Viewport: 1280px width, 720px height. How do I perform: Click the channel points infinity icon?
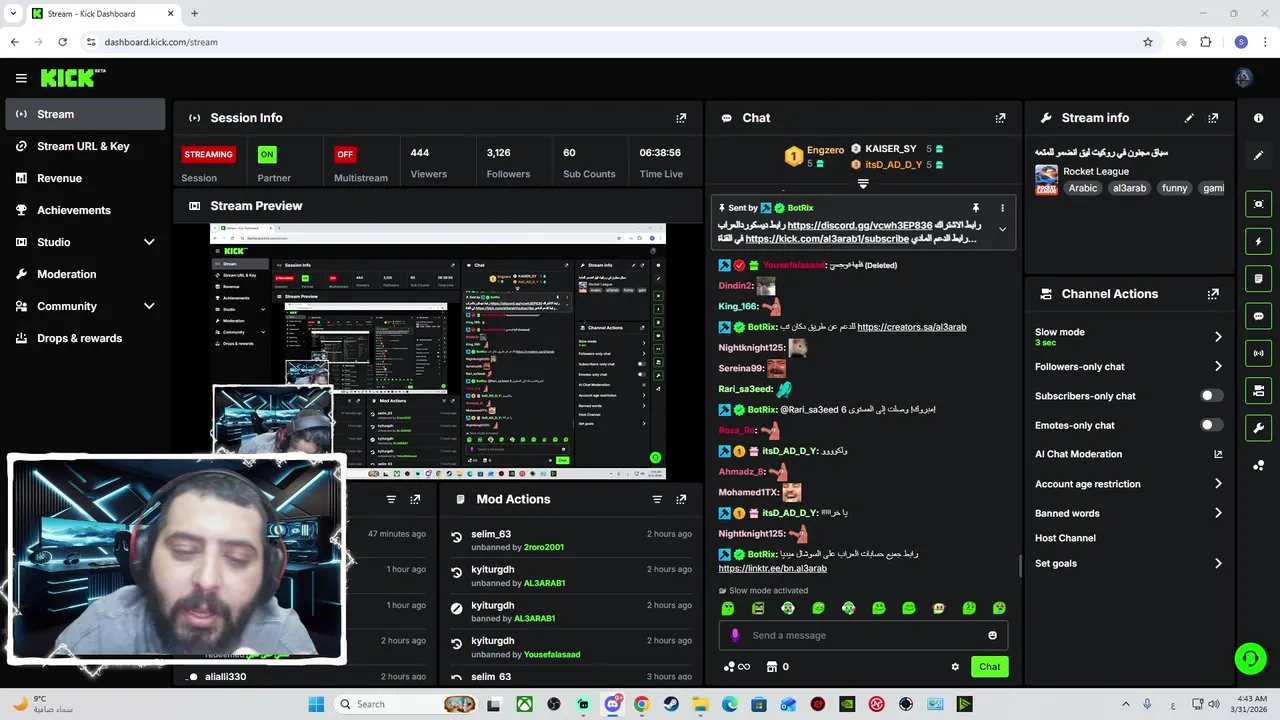(736, 667)
